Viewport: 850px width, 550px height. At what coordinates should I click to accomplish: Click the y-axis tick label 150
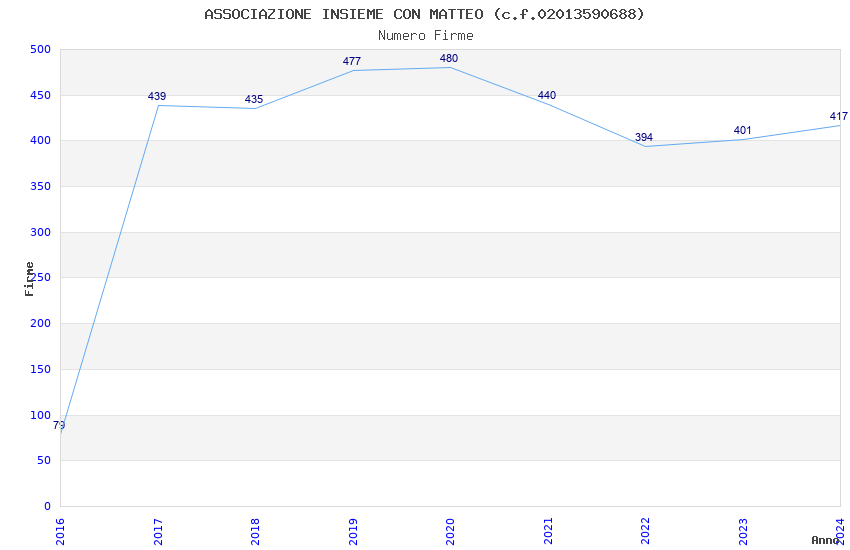click(41, 370)
